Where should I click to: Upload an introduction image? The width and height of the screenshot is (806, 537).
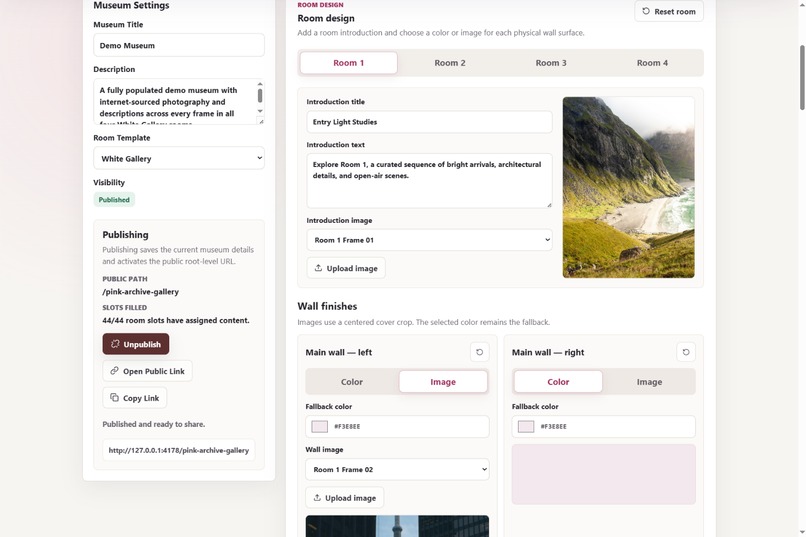pyautogui.click(x=346, y=268)
